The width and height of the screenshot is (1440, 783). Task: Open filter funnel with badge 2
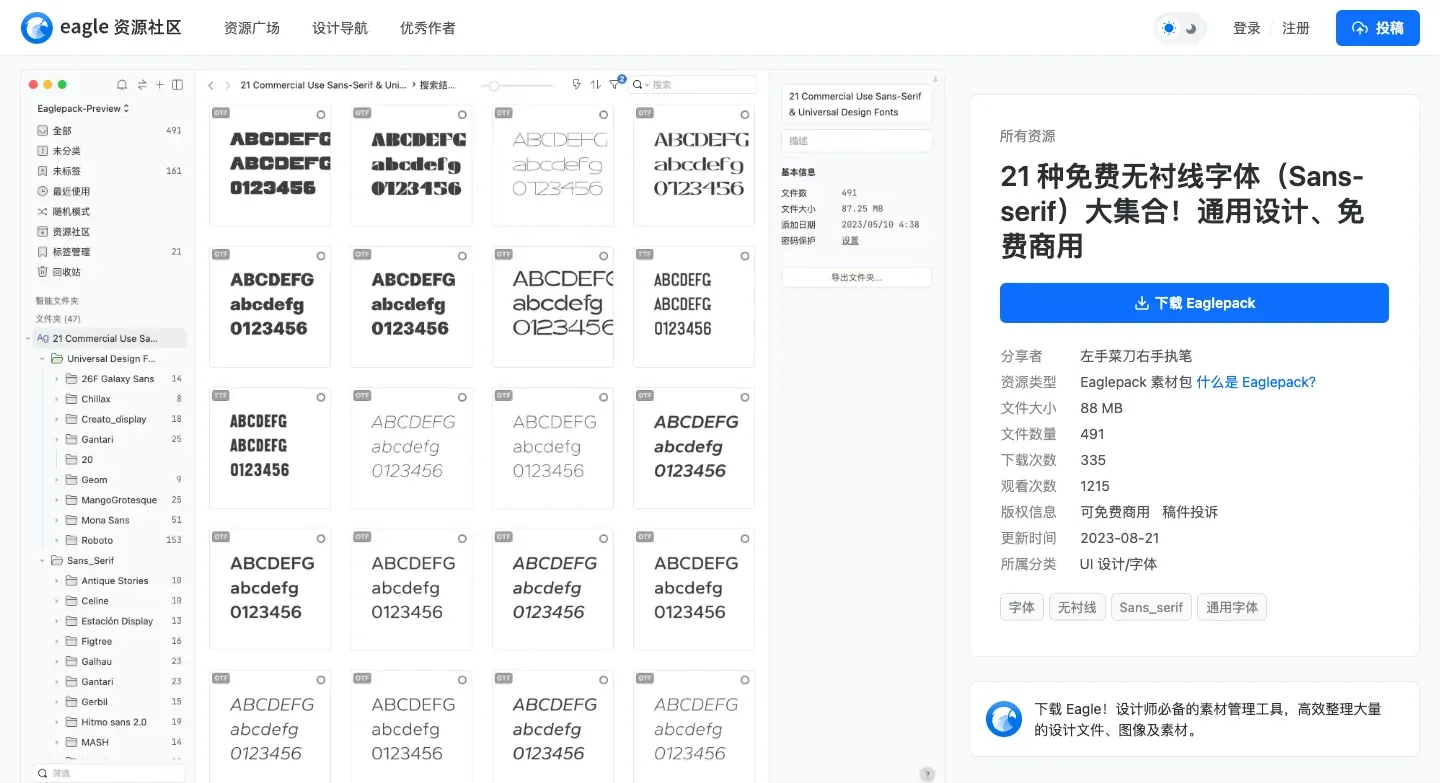point(615,85)
